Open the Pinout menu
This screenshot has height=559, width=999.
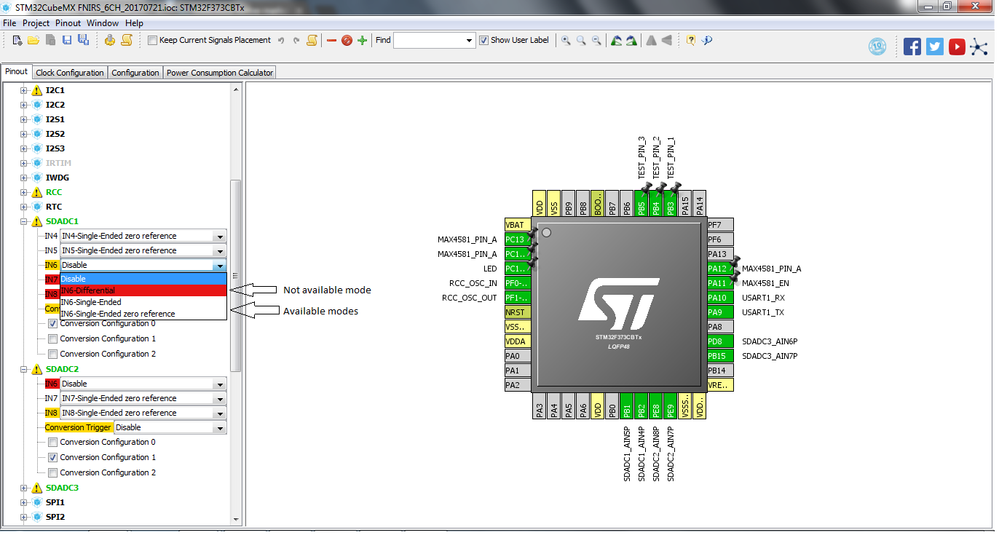[68, 23]
